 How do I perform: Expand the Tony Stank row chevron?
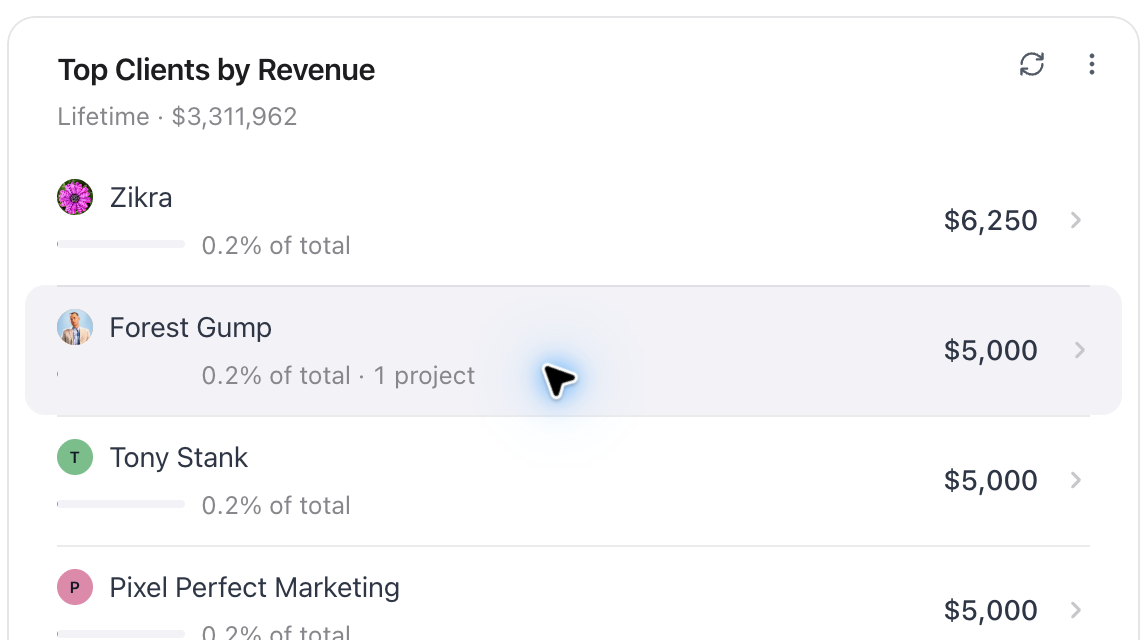pyautogui.click(x=1076, y=480)
